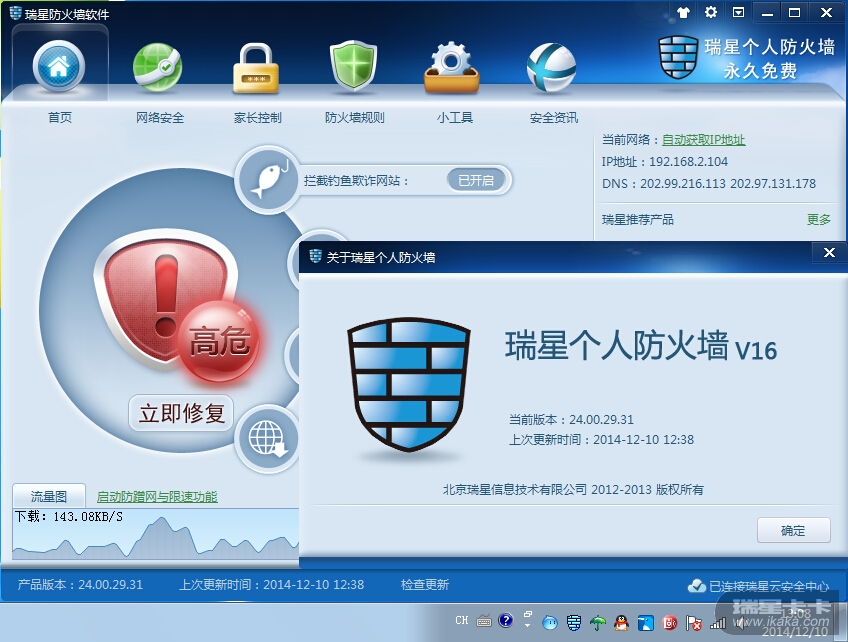848x642 pixels.
Task: Click the 立即修复 (Repair Now) button
Action: point(181,413)
